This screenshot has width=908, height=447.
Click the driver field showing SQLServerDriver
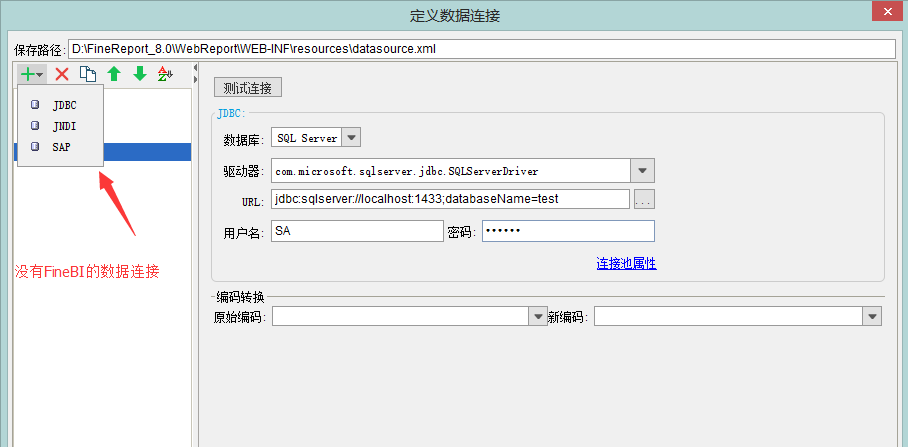451,171
